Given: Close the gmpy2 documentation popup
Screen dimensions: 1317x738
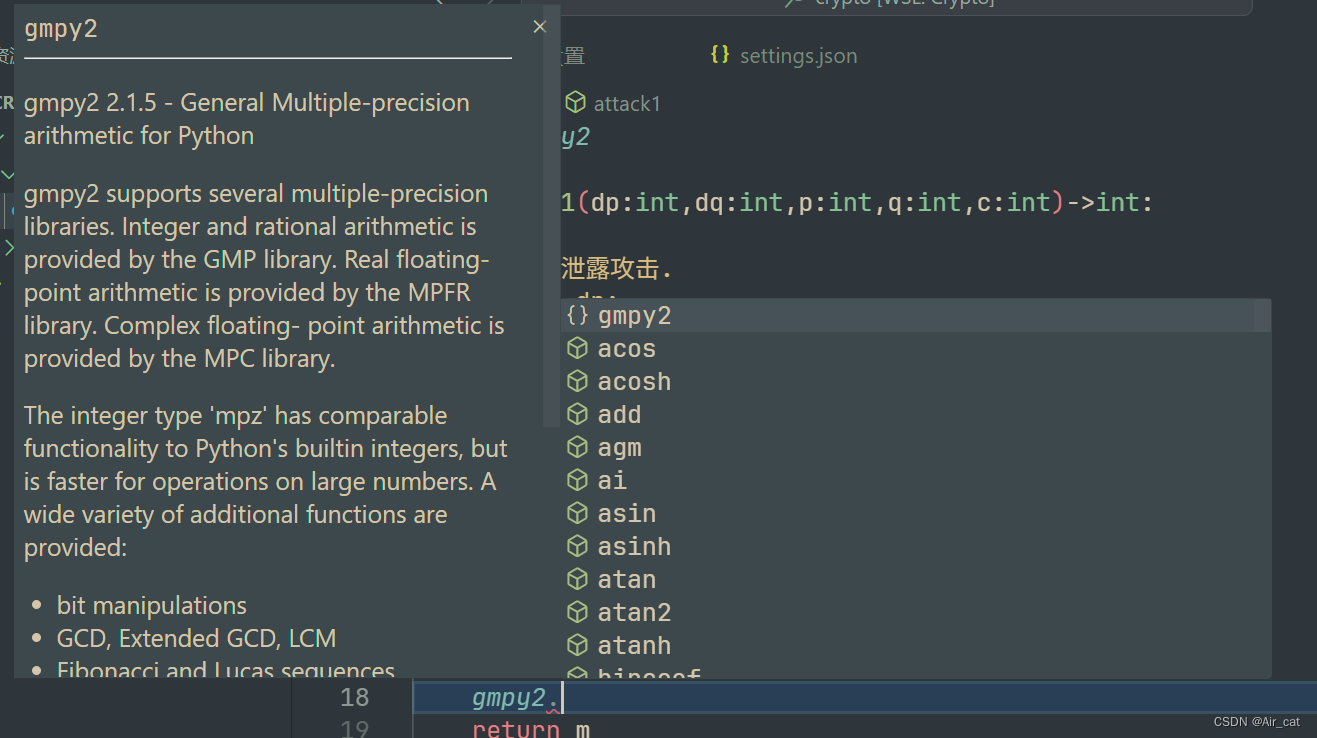Looking at the screenshot, I should tap(540, 27).
